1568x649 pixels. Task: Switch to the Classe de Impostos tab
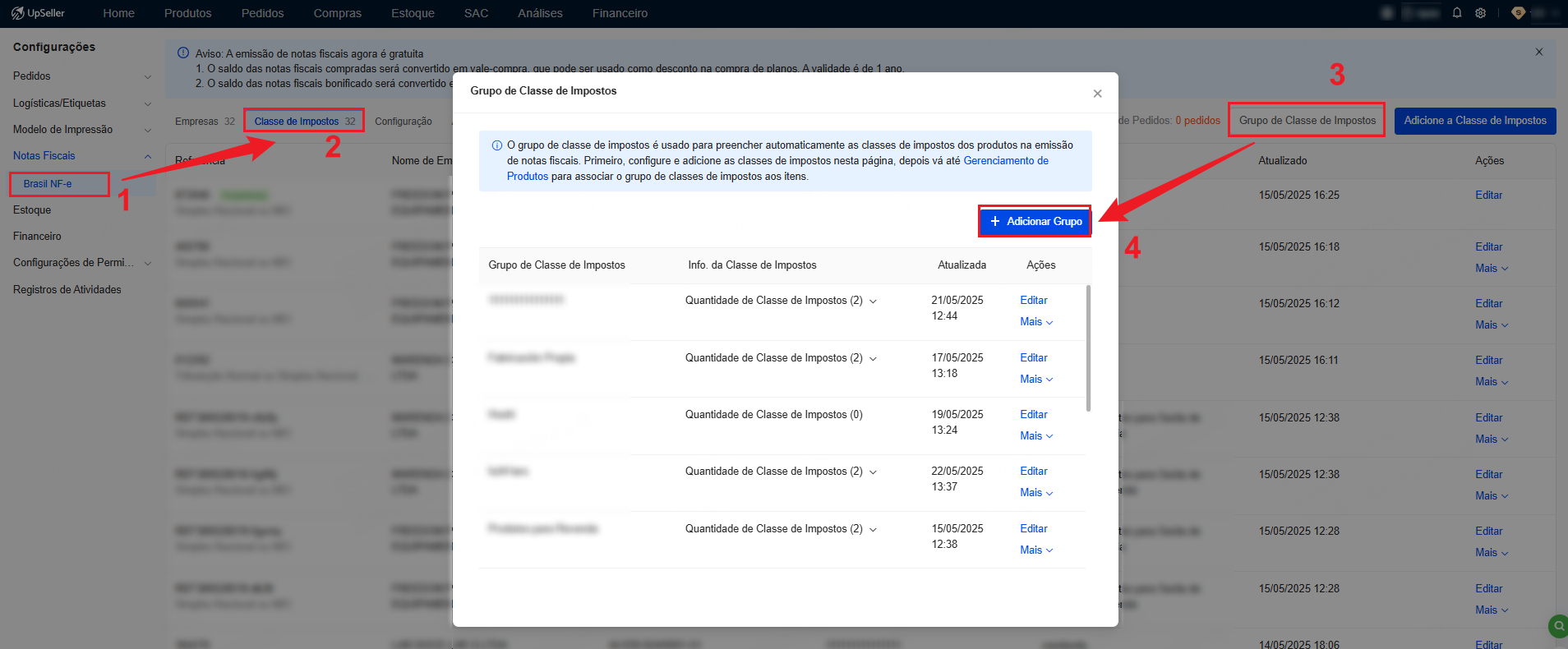(305, 121)
